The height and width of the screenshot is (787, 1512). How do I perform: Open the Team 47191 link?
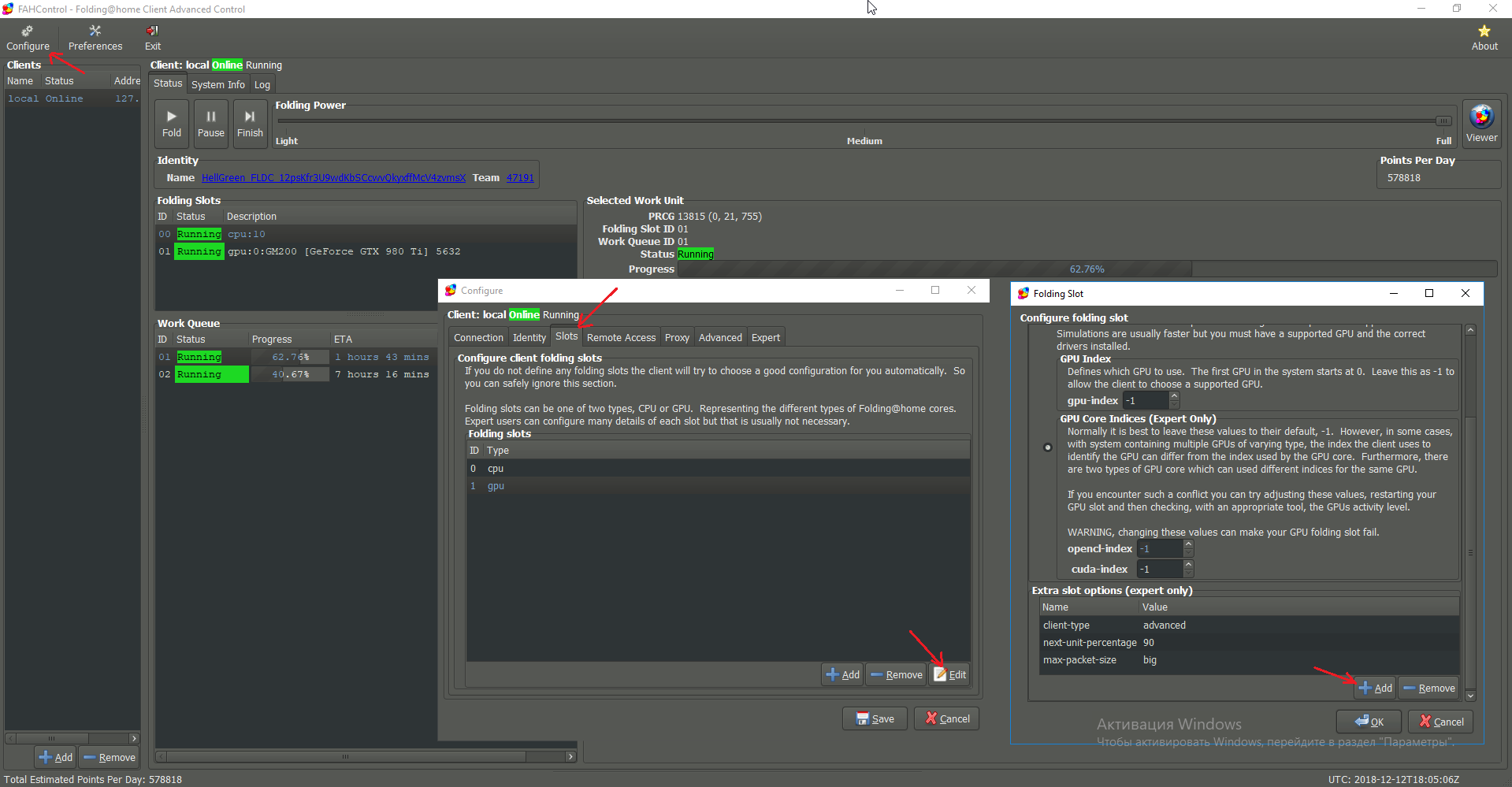(520, 178)
